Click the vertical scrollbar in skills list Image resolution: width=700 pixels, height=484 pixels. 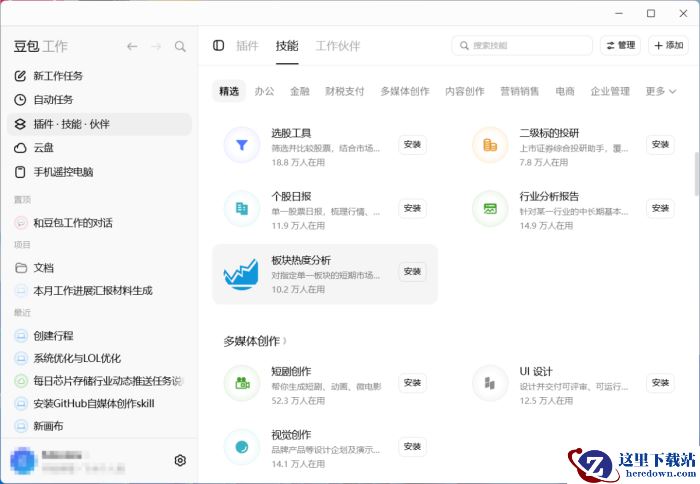pyautogui.click(x=696, y=174)
